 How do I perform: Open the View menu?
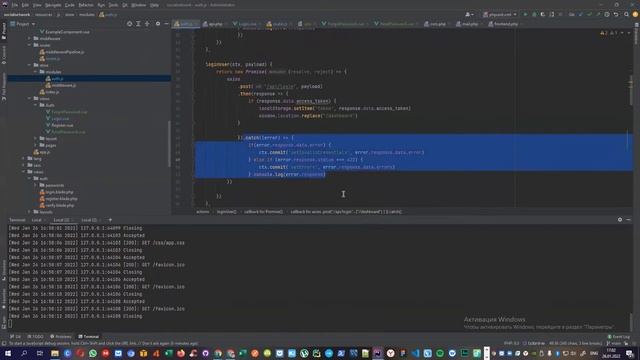tap(37, 5)
